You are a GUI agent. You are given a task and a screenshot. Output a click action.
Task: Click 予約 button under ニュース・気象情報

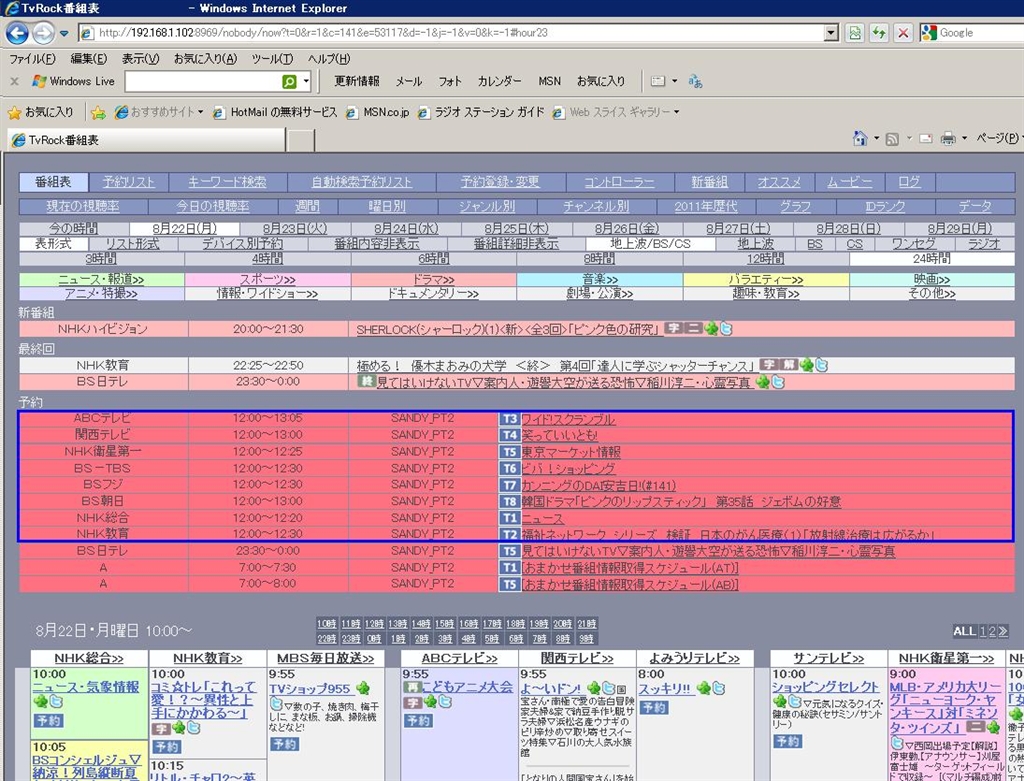click(48, 720)
